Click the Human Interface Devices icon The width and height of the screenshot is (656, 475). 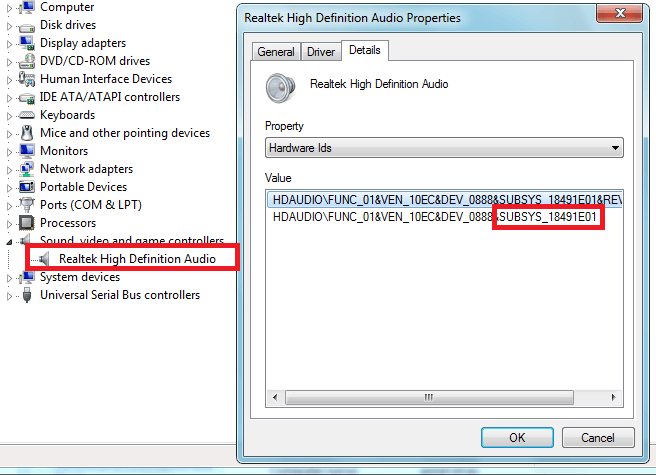coord(27,79)
